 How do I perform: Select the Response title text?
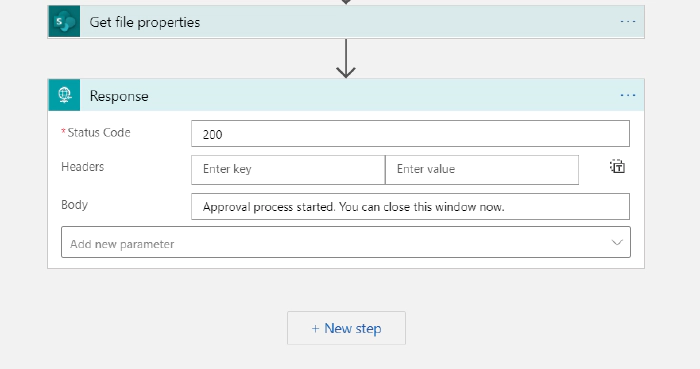(119, 96)
